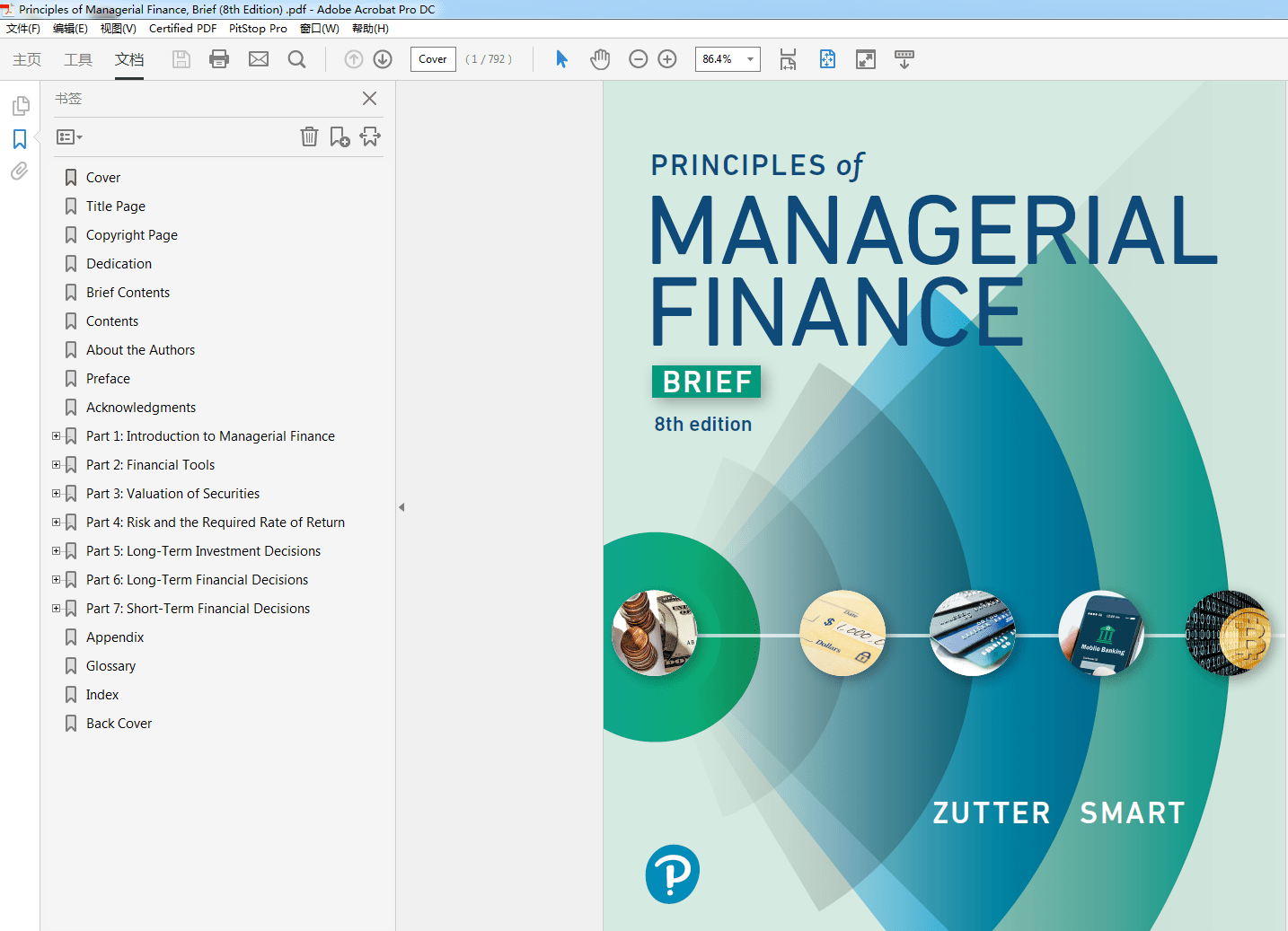Screen dimensions: 1288x931
Task: Delete selected bookmark trash icon
Action: (x=309, y=136)
